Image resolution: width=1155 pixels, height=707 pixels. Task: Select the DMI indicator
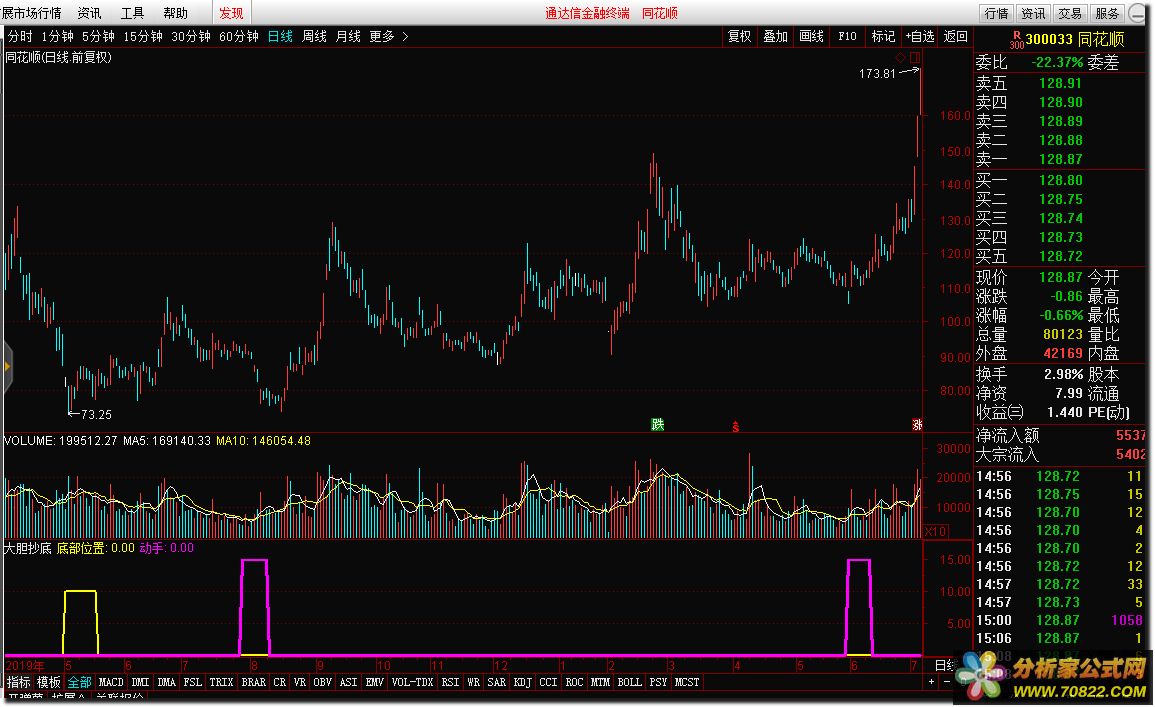pos(140,683)
